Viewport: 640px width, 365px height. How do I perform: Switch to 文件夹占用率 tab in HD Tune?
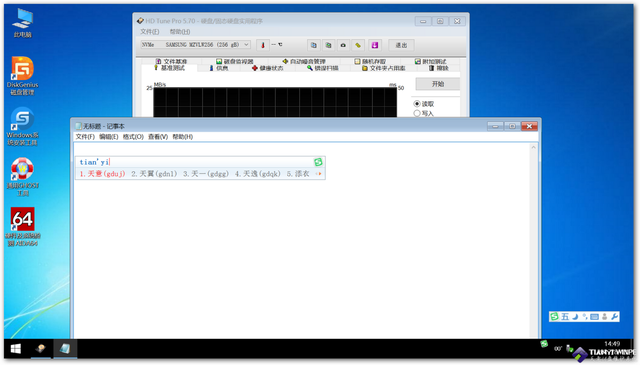384,68
